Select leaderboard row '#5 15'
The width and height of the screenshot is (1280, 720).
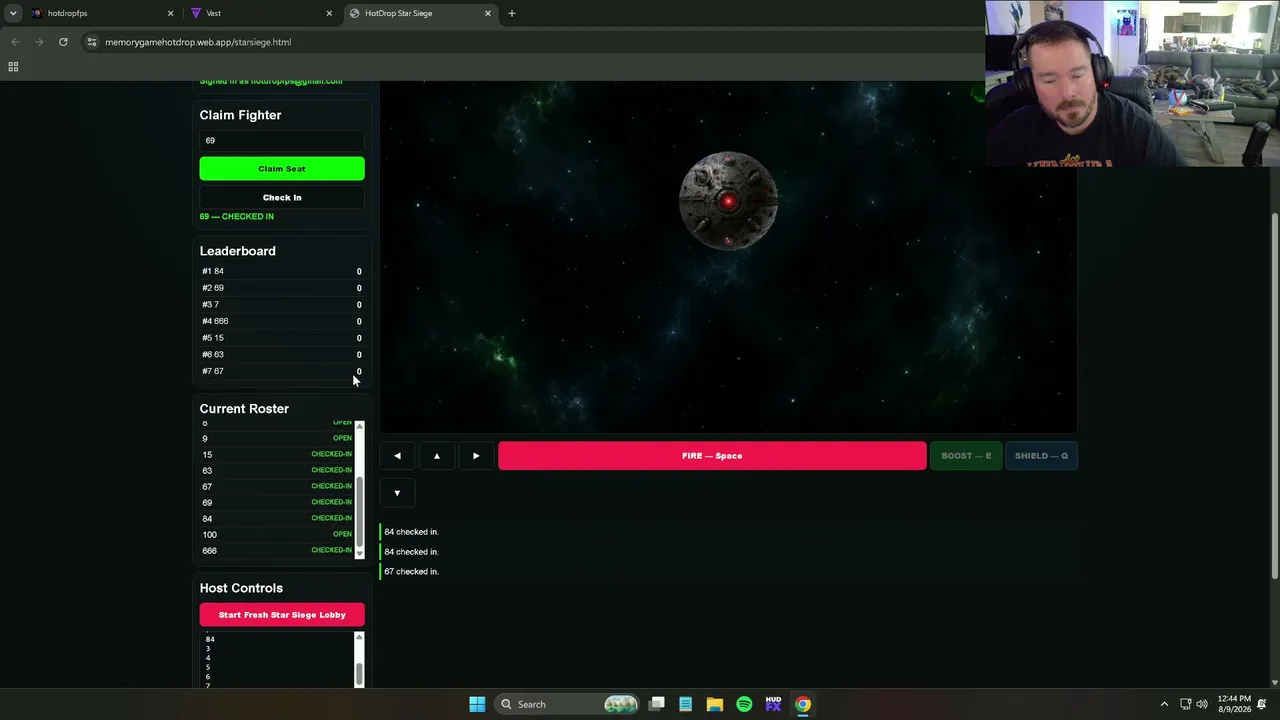pyautogui.click(x=282, y=338)
